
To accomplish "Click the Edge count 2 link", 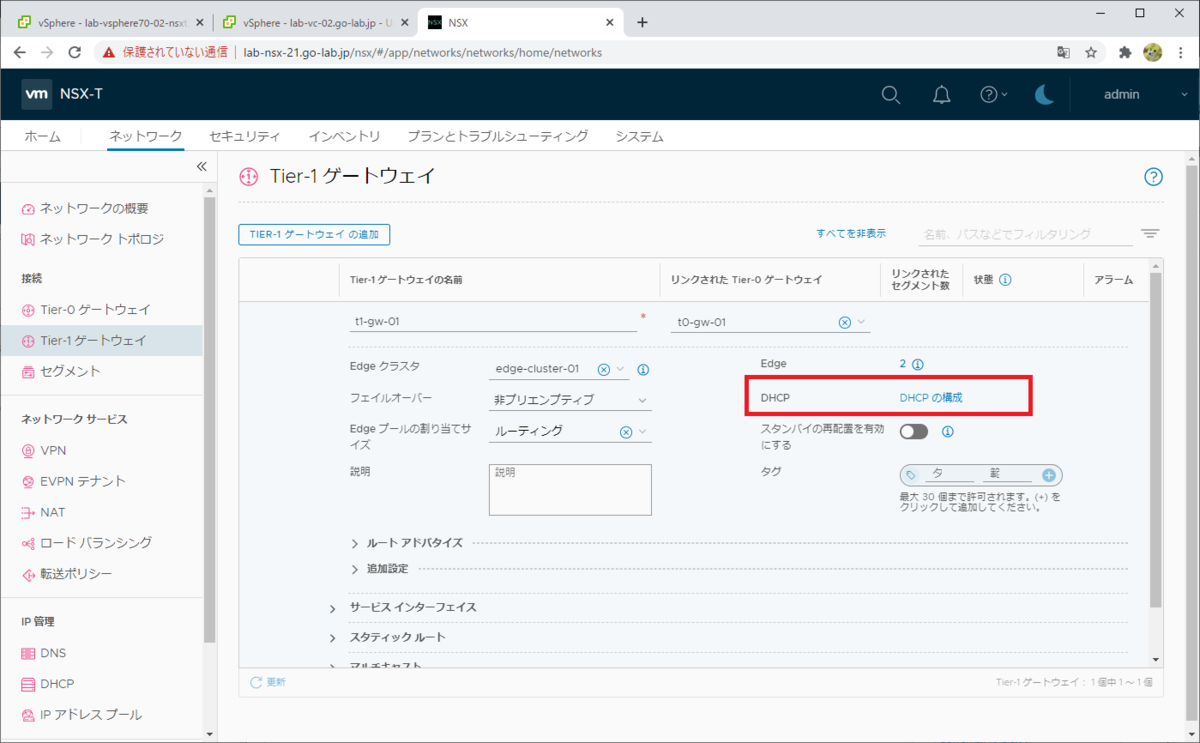I will tap(903, 364).
